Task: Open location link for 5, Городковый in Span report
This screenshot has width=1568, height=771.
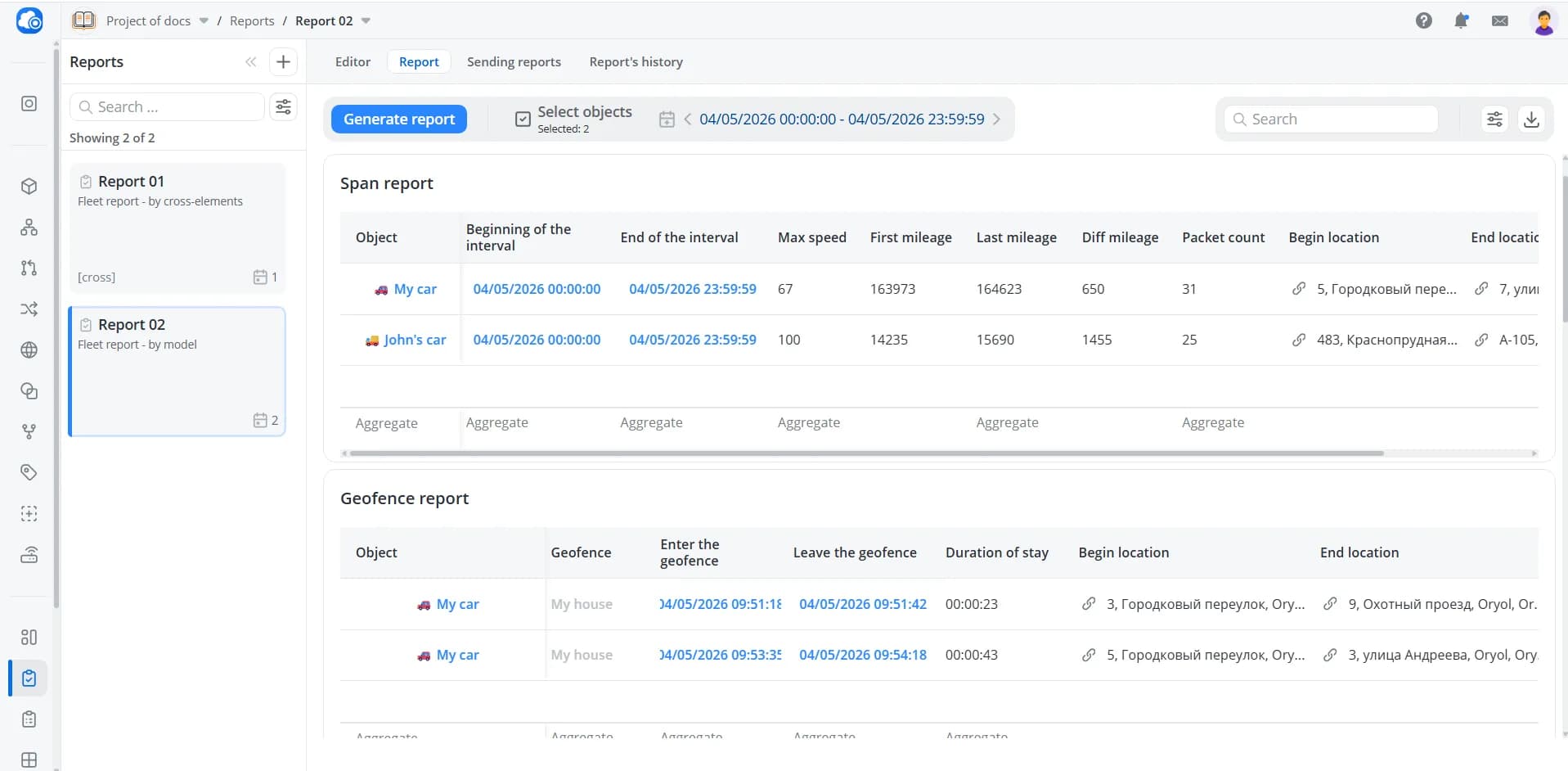Action: pos(1299,289)
